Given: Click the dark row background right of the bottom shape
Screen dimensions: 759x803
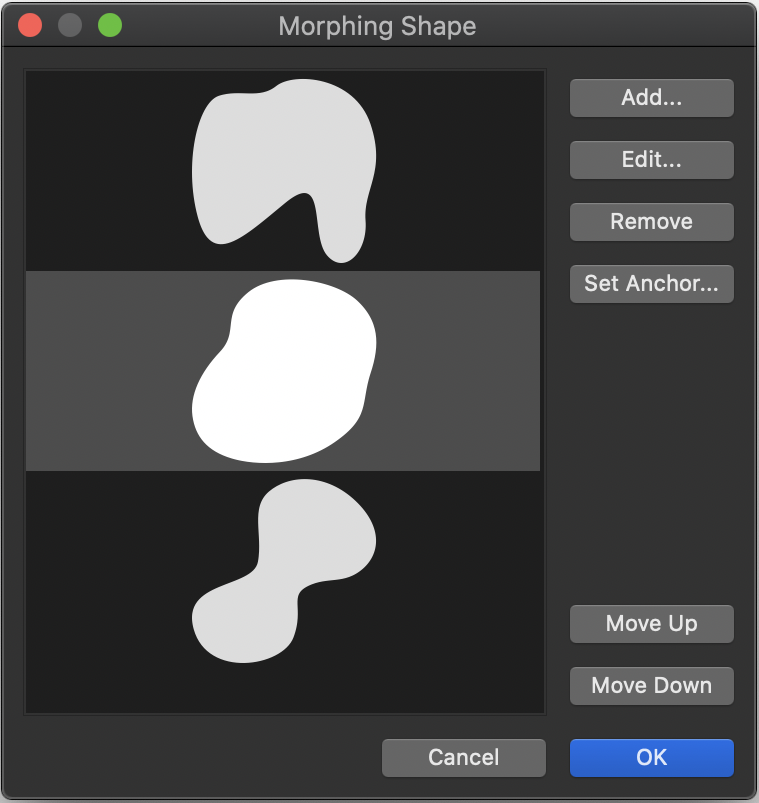Looking at the screenshot, I should (460, 570).
